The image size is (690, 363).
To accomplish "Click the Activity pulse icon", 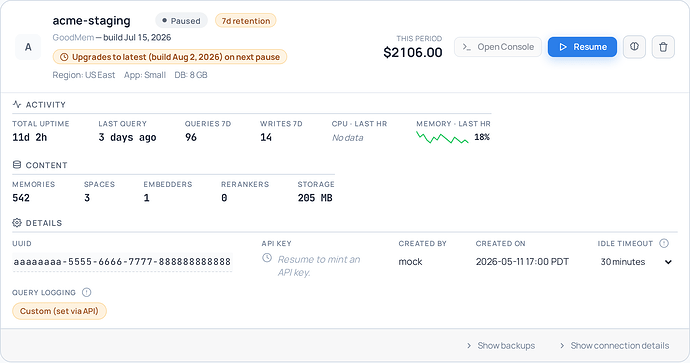I will [x=17, y=104].
